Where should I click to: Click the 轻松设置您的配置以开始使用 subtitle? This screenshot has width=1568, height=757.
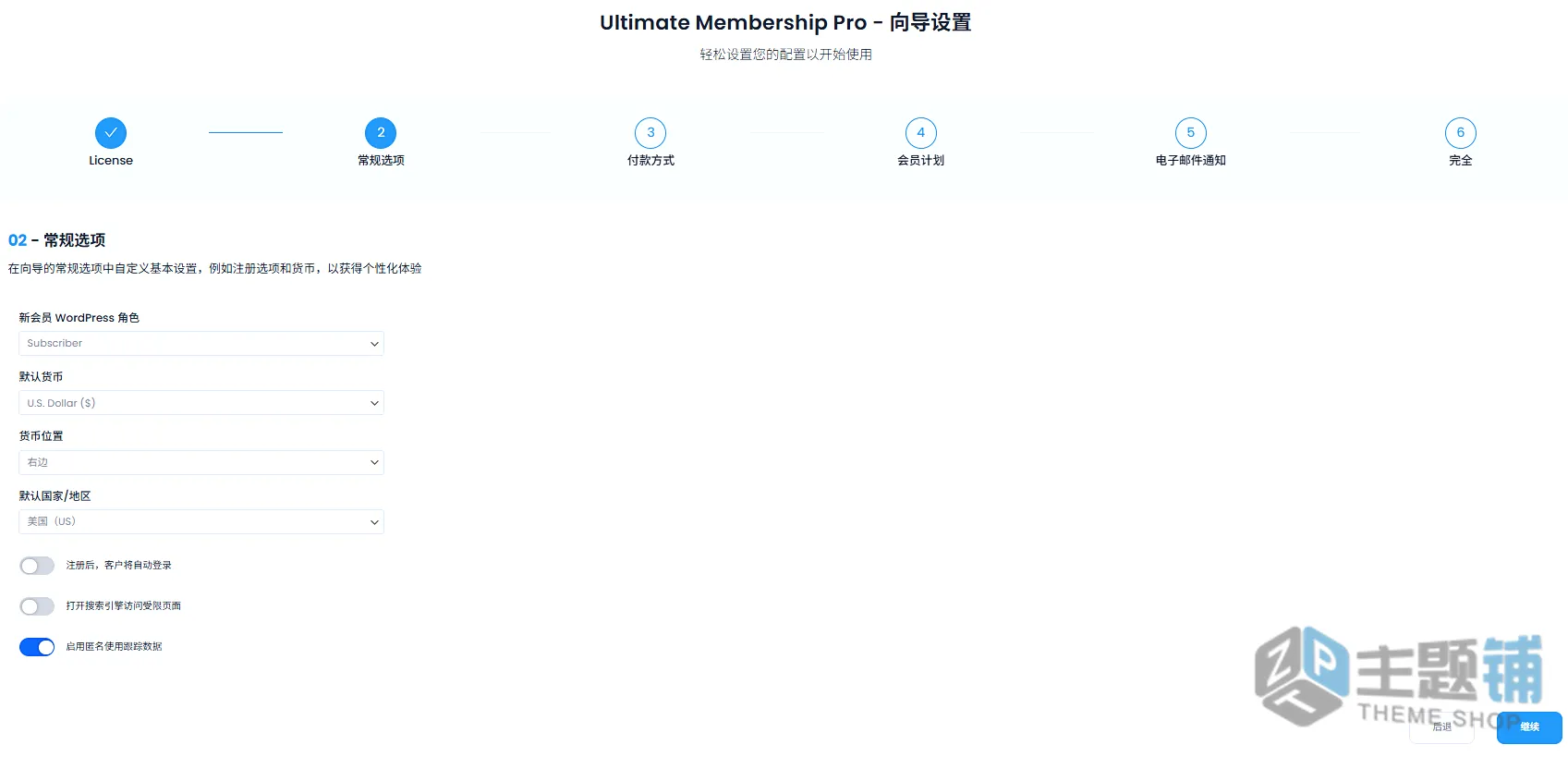point(785,55)
